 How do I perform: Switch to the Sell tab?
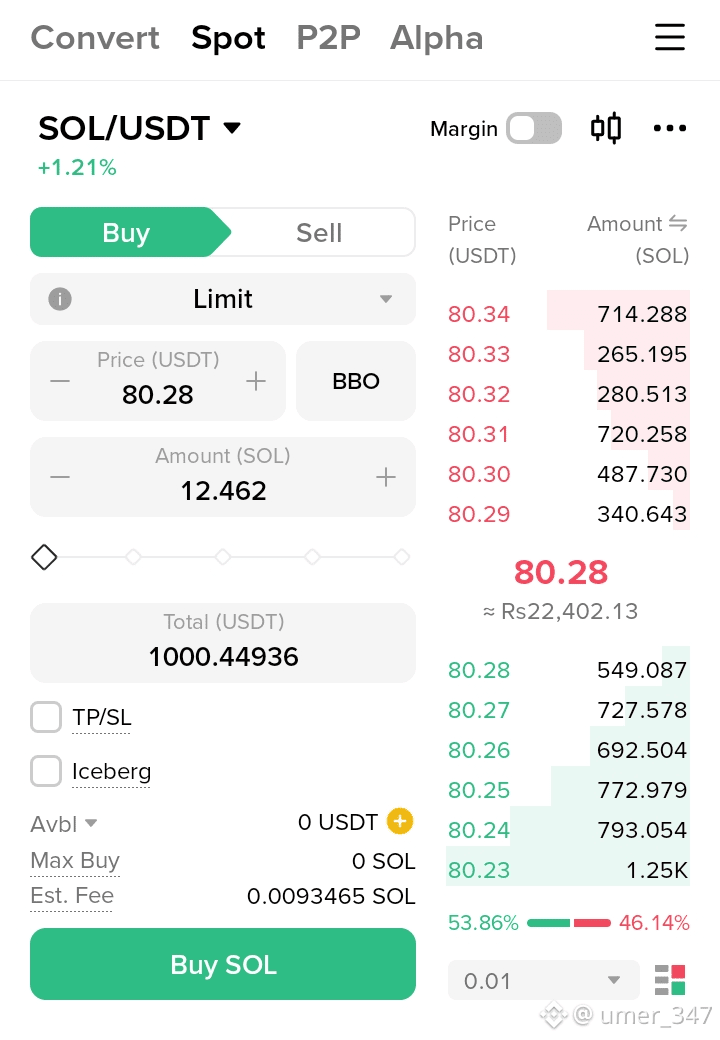319,233
